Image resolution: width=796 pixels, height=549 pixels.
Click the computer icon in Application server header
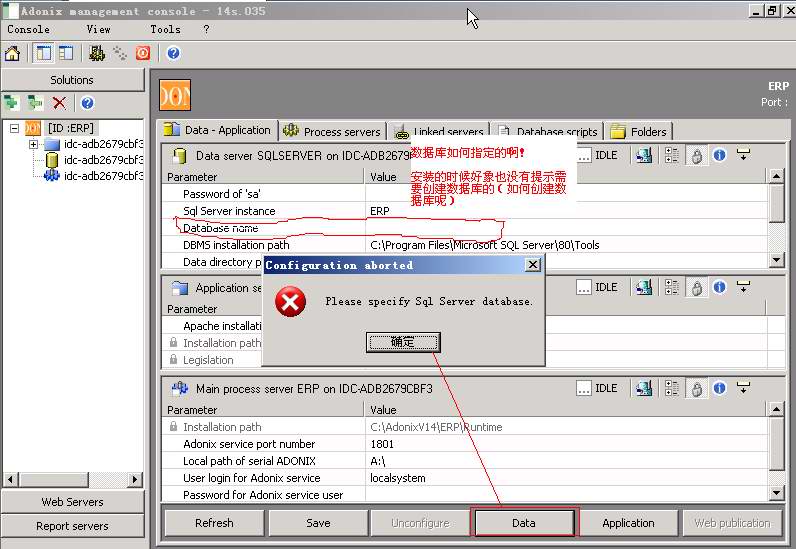click(645, 288)
